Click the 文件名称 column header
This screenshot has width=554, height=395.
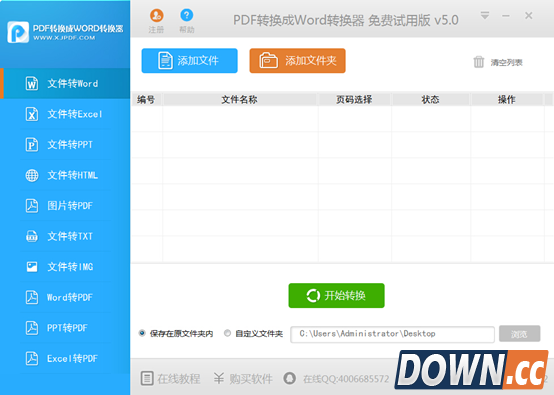240,100
